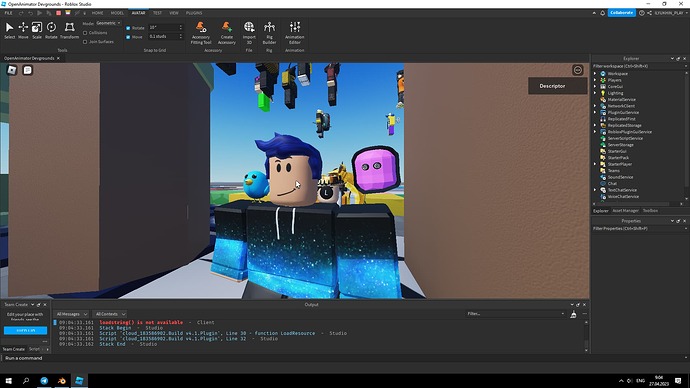Click the Roblox menu icon in viewport

(12, 70)
